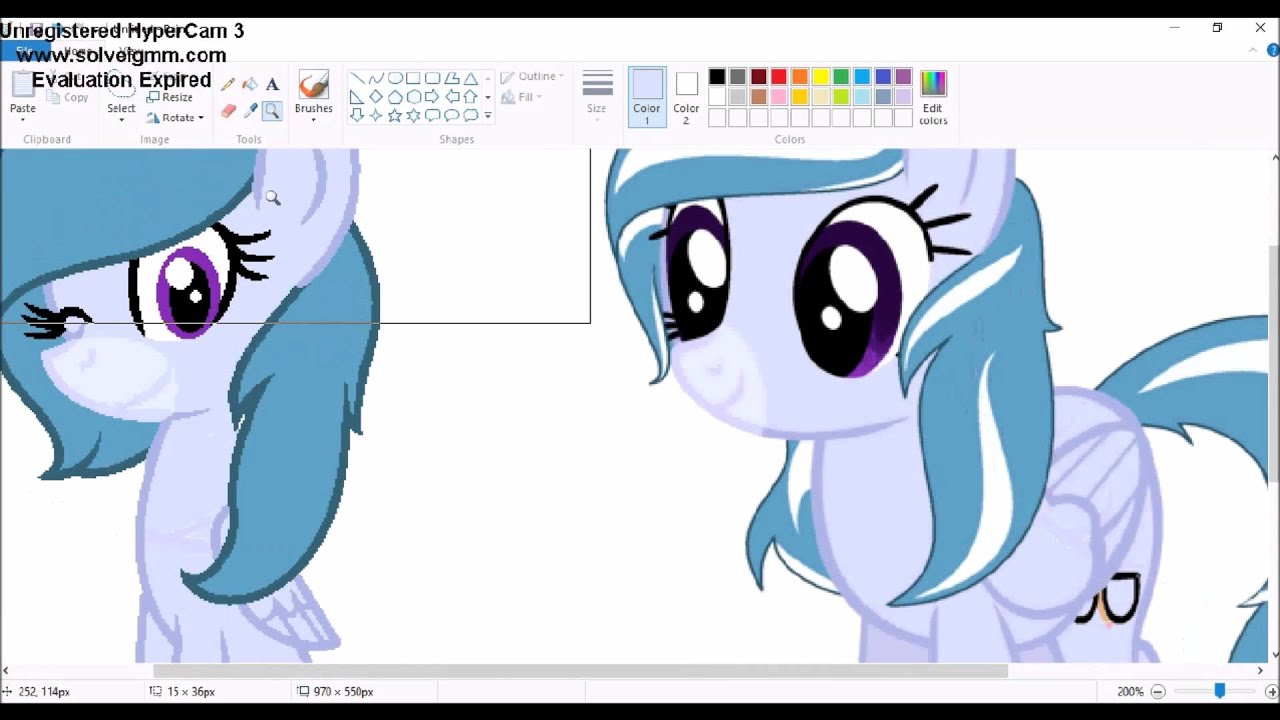Choose the Oval shape

pyautogui.click(x=395, y=79)
